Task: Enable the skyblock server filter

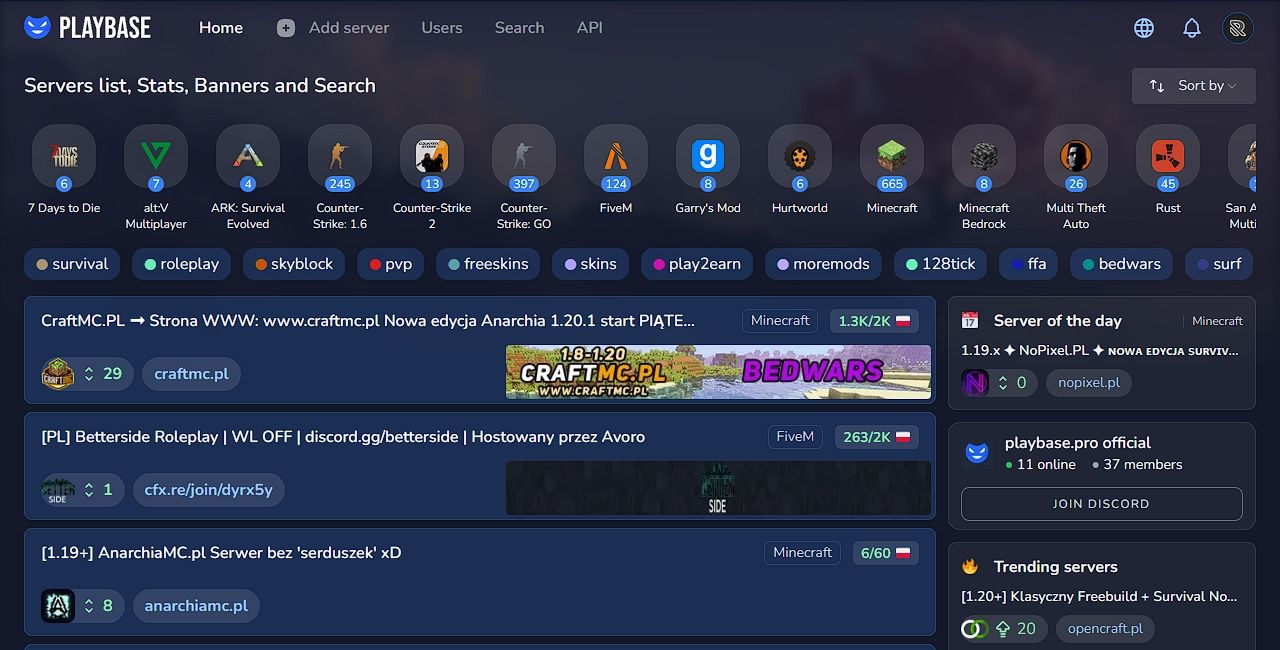Action: pyautogui.click(x=293, y=264)
